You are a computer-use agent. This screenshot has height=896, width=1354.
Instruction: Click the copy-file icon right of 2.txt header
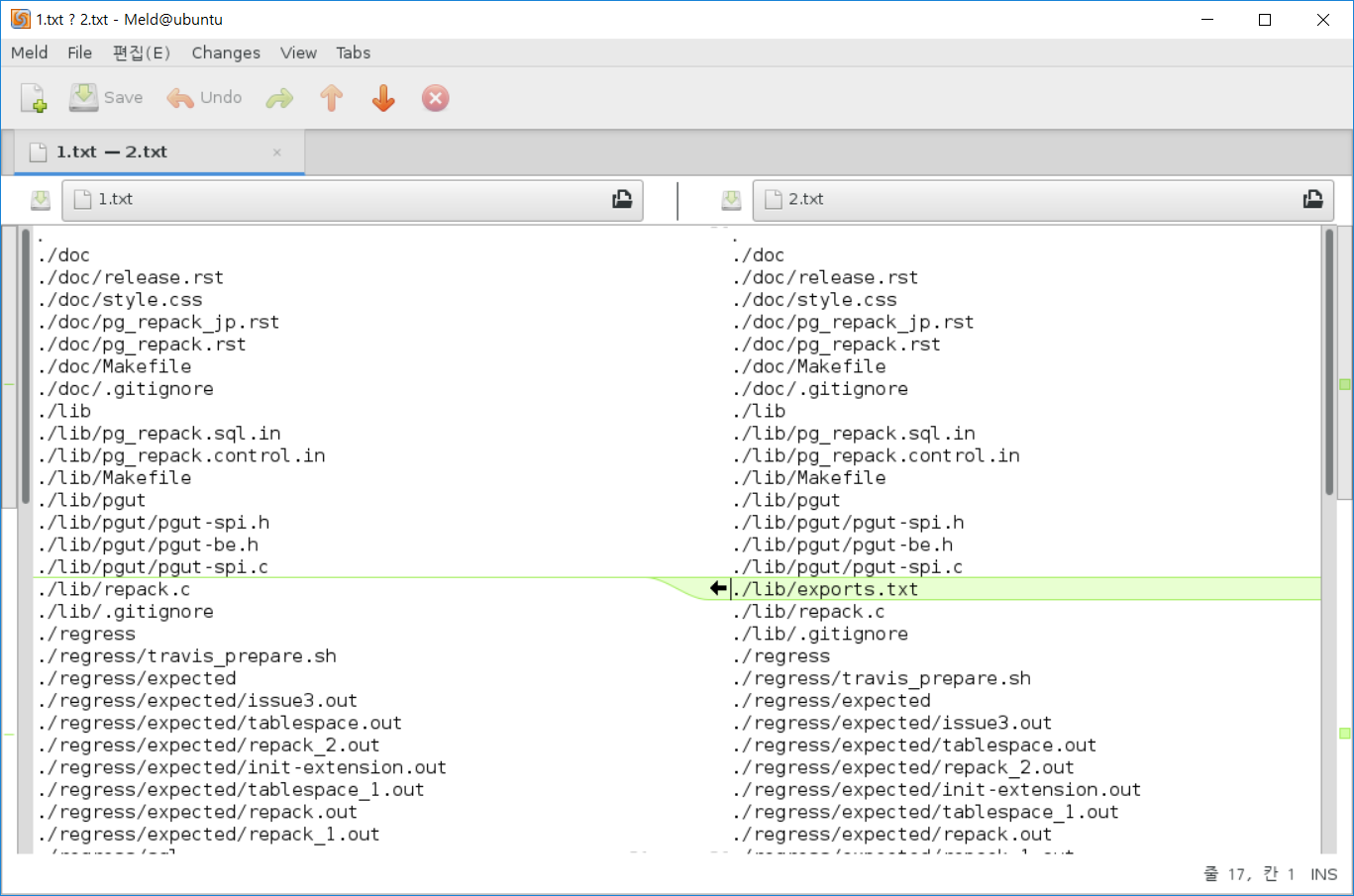pos(1312,199)
